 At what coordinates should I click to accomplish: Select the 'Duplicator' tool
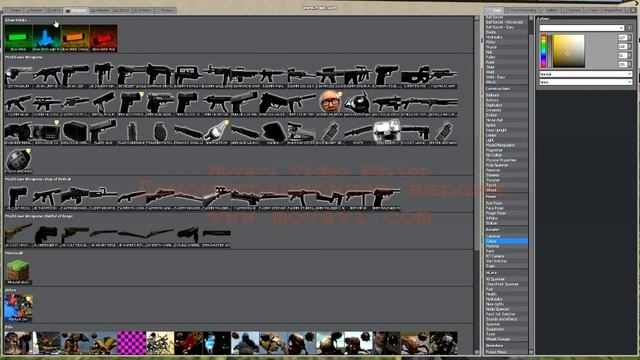[506, 105]
